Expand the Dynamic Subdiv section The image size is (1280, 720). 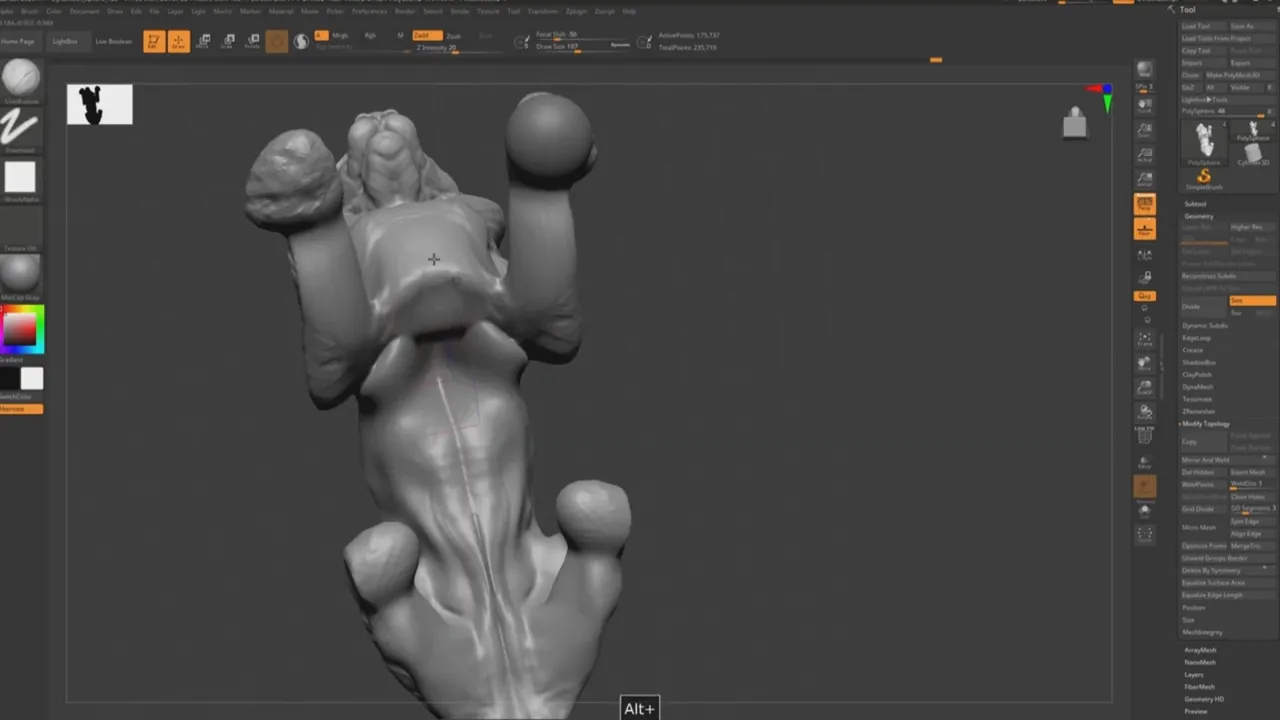point(1204,326)
